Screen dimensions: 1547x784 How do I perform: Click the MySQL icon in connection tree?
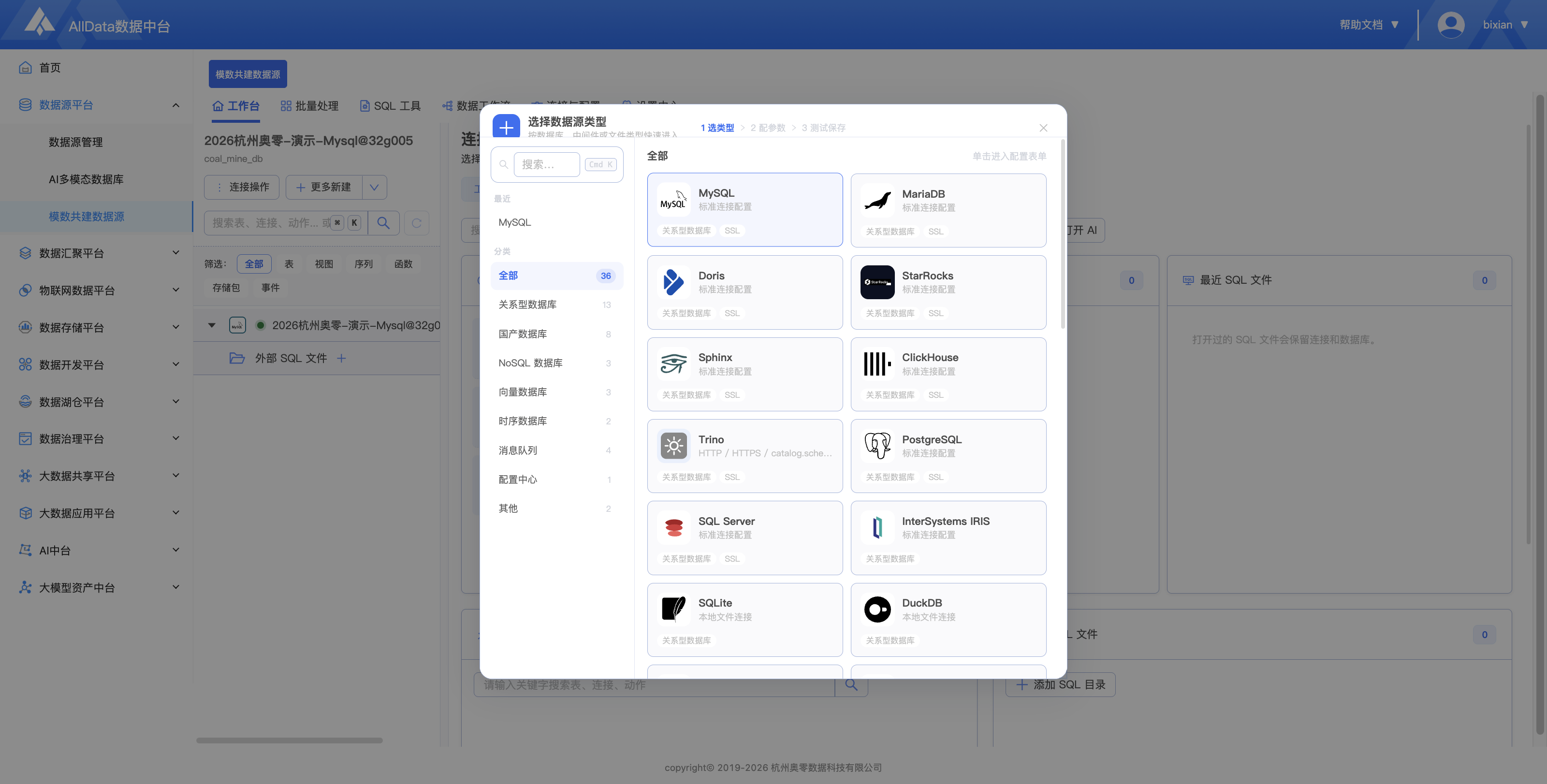click(237, 325)
